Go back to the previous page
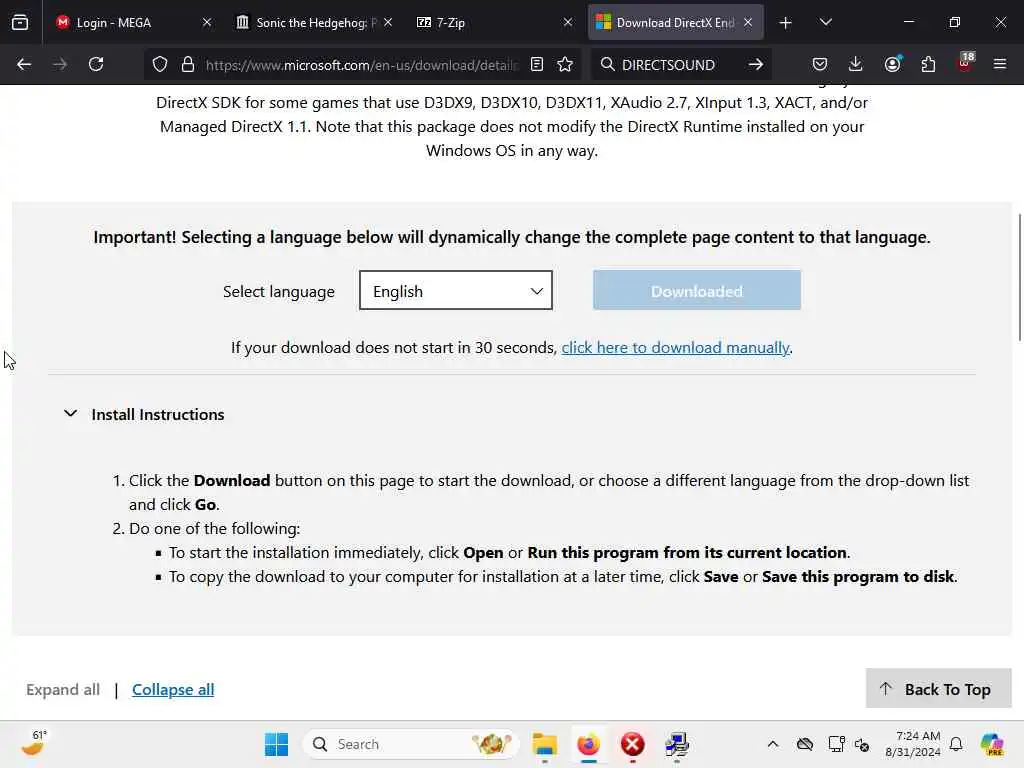 coord(24,64)
